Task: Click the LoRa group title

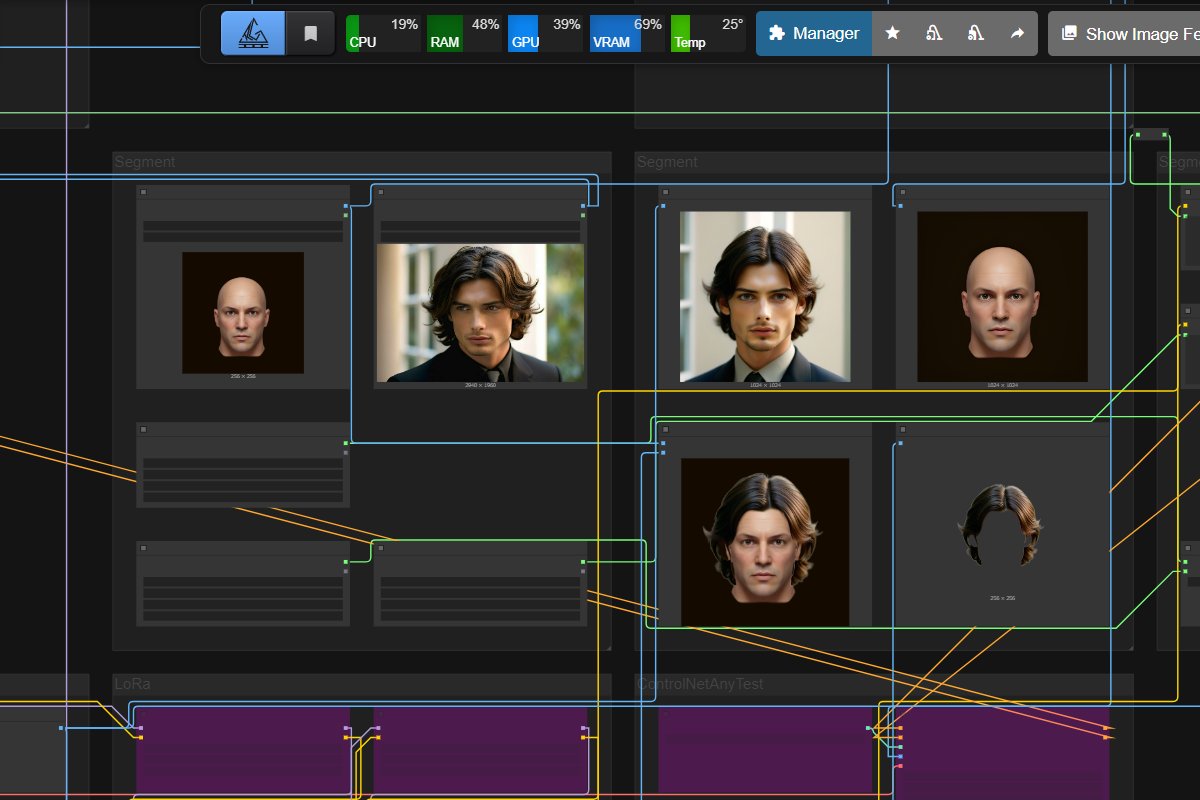Action: [x=132, y=684]
